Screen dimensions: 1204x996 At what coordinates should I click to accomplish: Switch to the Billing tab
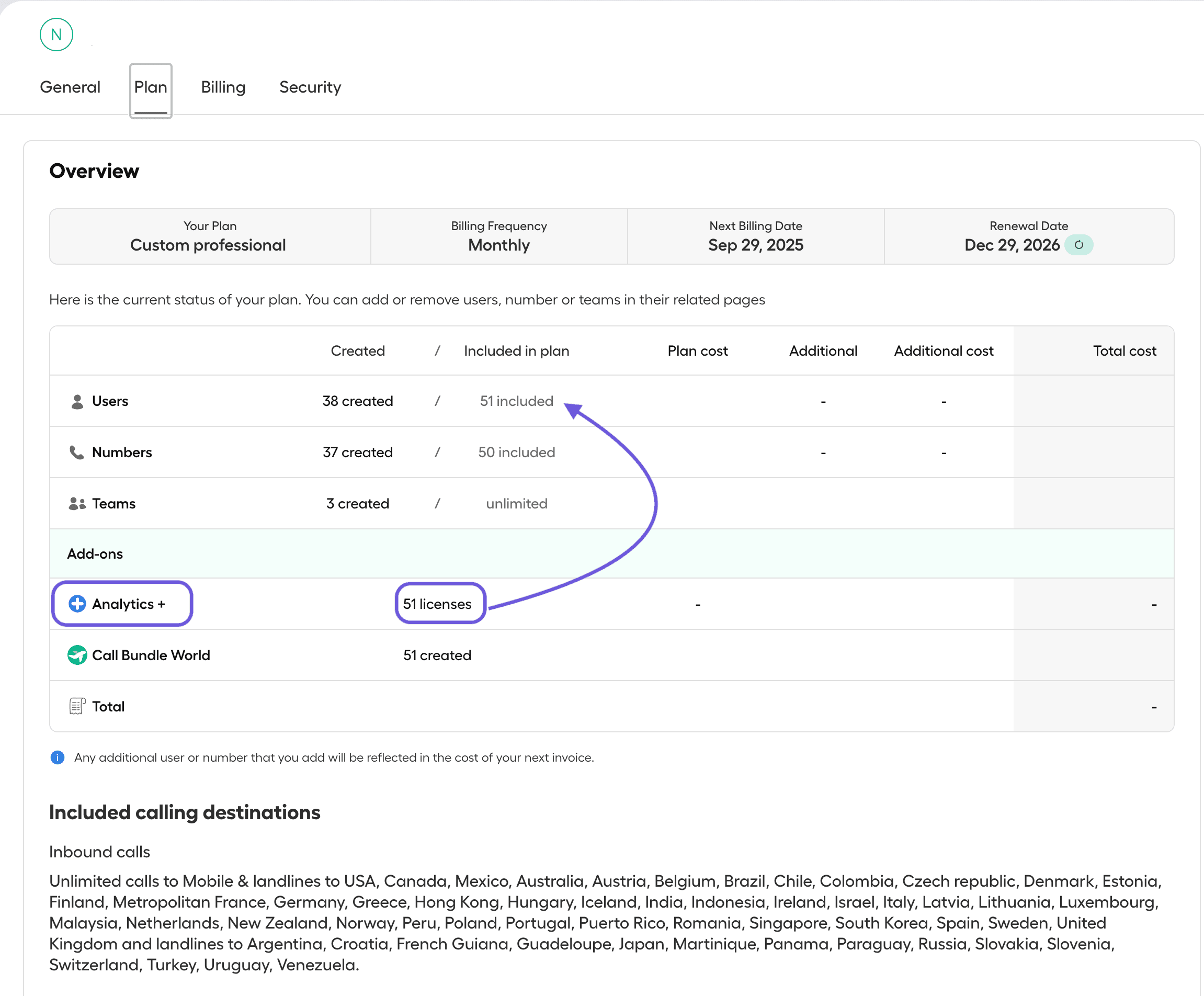point(223,87)
